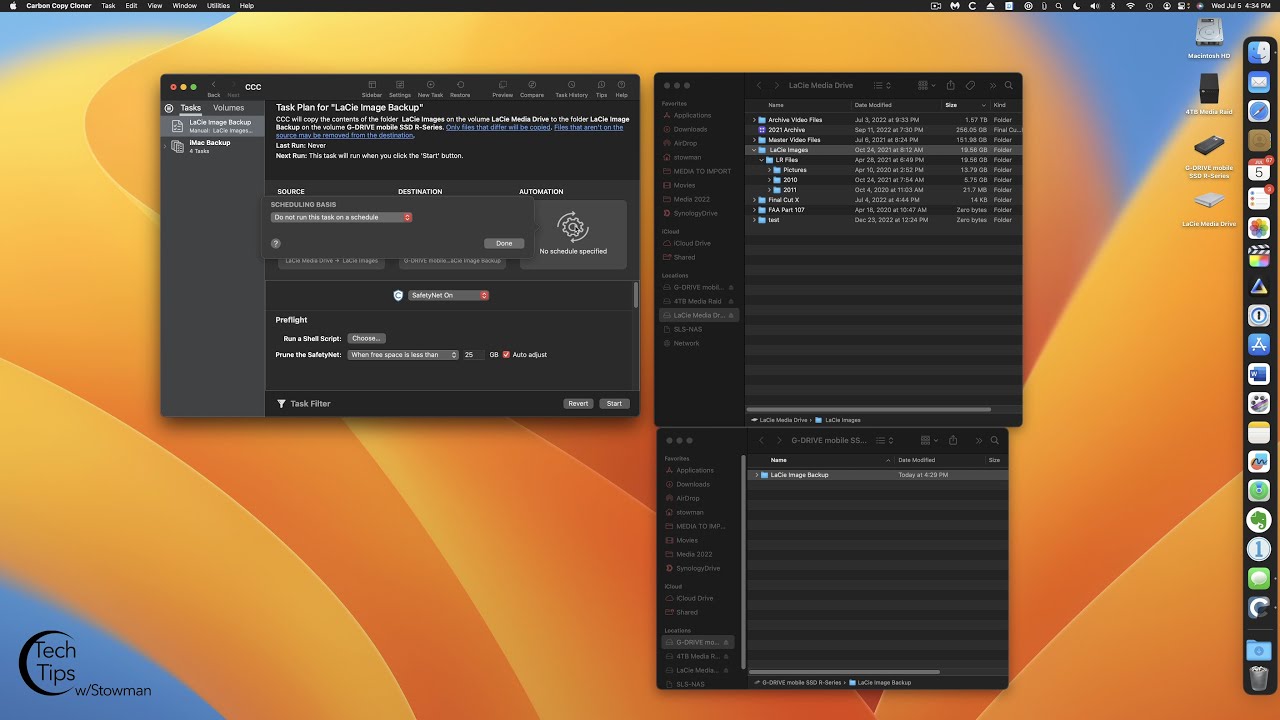Open 'When free space is less than' dropdown
Screen dimensions: 1280x720
click(402, 355)
